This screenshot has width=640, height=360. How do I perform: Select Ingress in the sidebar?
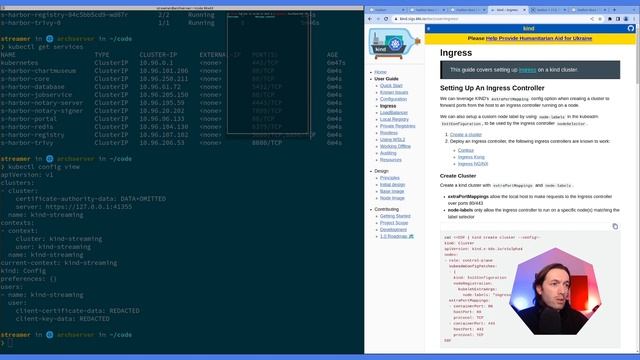coord(388,106)
